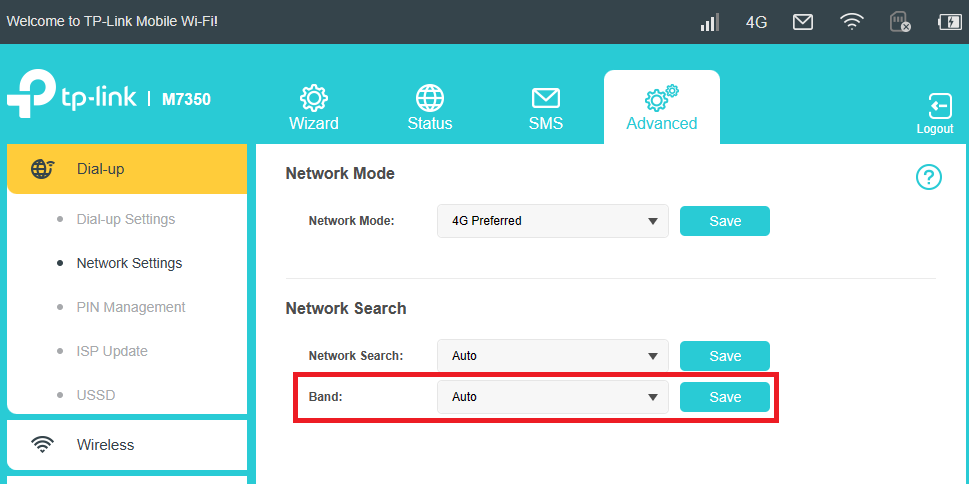This screenshot has width=969, height=484.
Task: Click the Wireless Wi-Fi sidebar icon
Action: click(x=42, y=444)
